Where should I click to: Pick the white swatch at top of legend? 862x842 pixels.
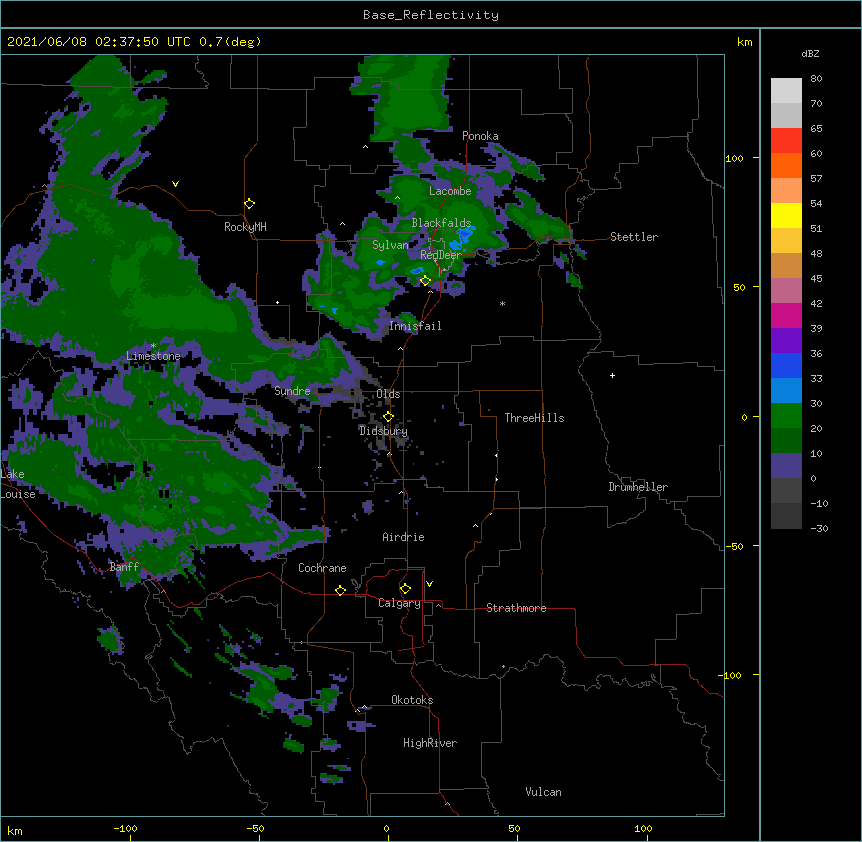point(786,91)
